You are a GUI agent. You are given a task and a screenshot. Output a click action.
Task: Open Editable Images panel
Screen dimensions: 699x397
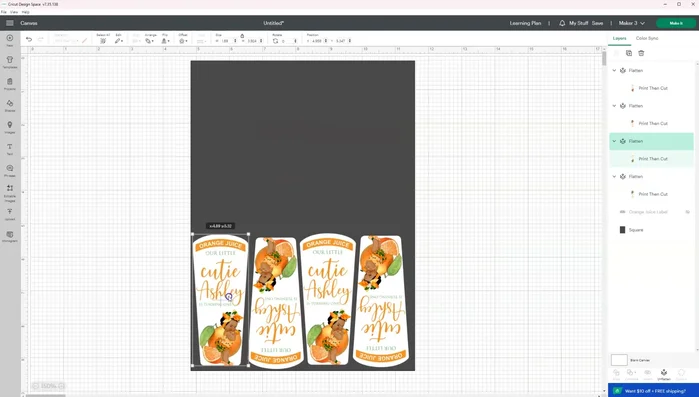coord(10,193)
